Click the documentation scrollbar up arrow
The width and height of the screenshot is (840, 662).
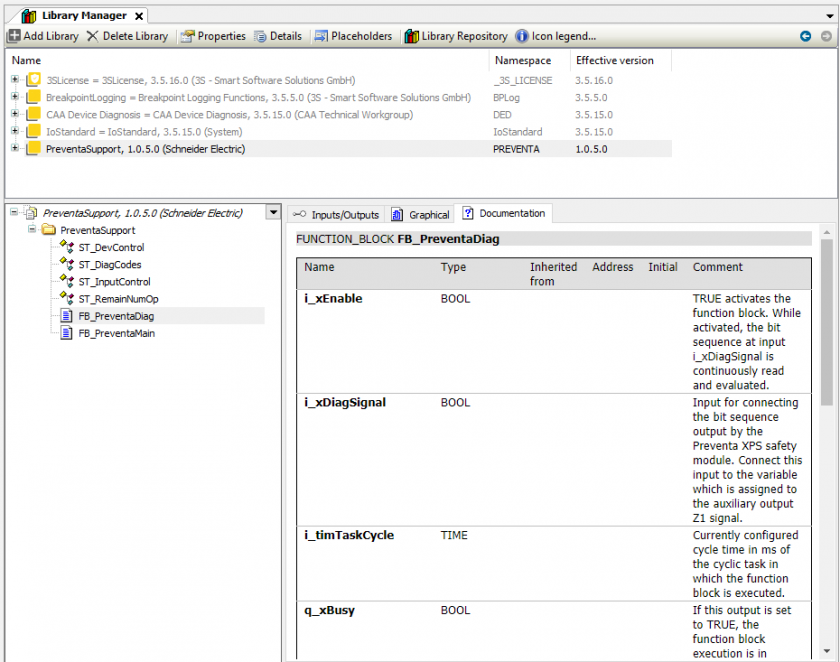827,232
